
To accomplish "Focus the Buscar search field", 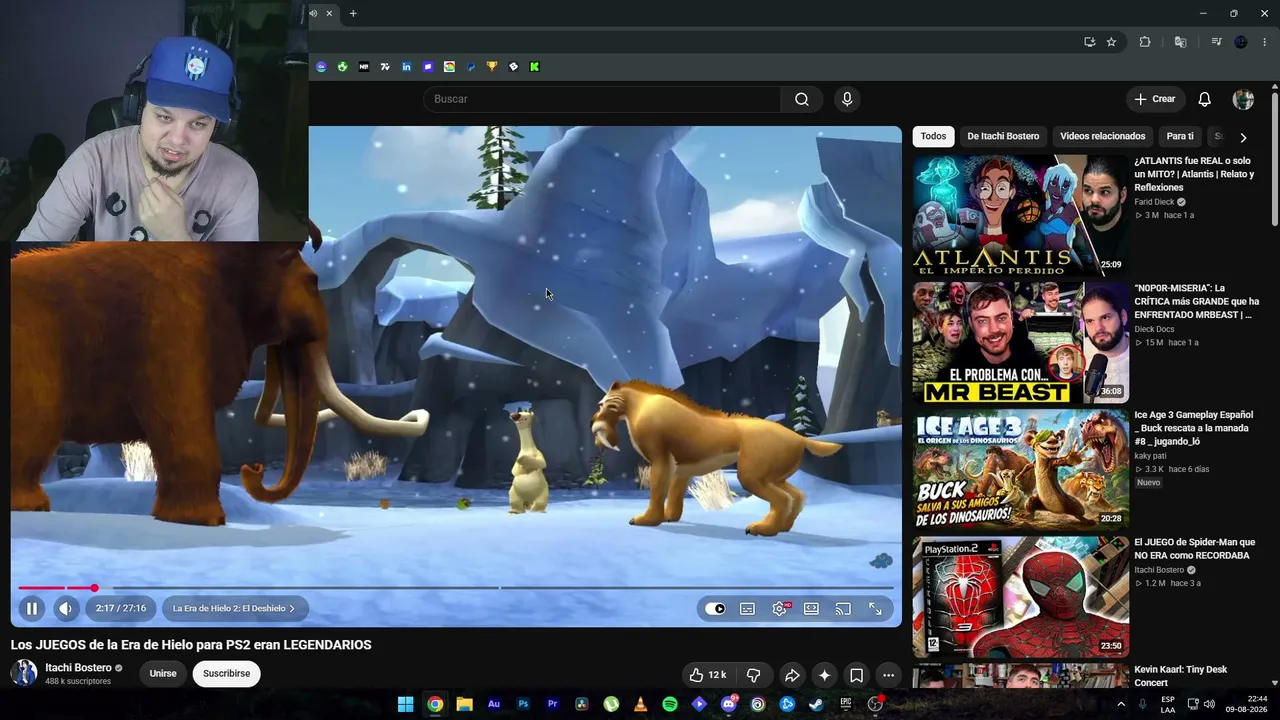I will (602, 99).
